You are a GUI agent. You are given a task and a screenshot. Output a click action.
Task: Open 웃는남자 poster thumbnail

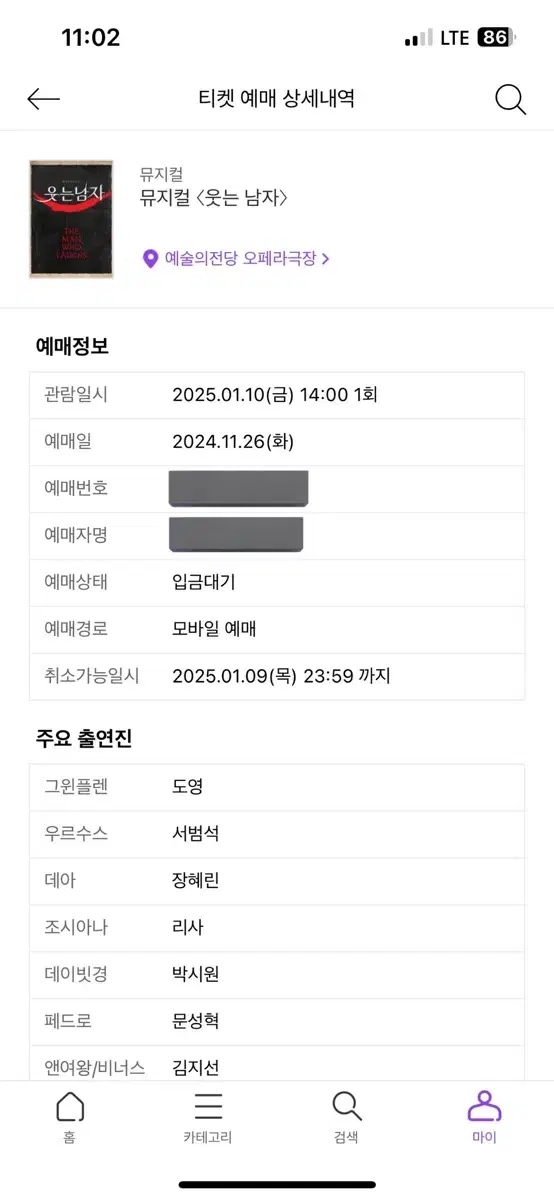pos(71,218)
